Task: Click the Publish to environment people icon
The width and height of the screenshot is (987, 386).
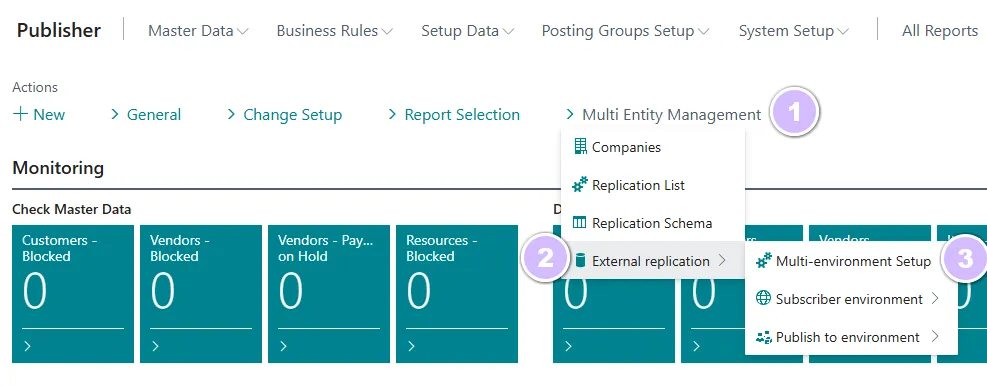Action: tap(764, 337)
